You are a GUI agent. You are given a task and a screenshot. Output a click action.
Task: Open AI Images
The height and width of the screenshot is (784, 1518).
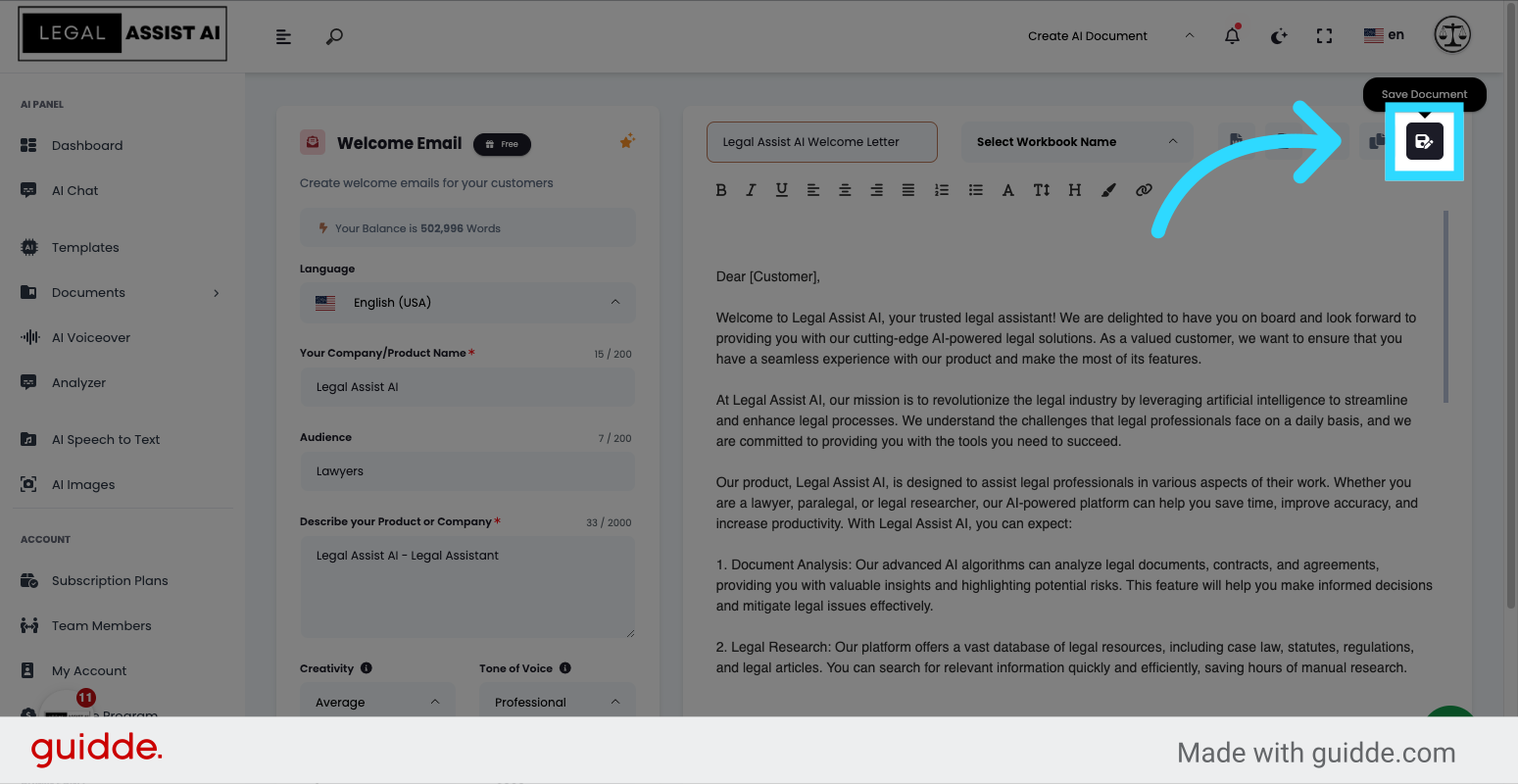pos(83,485)
